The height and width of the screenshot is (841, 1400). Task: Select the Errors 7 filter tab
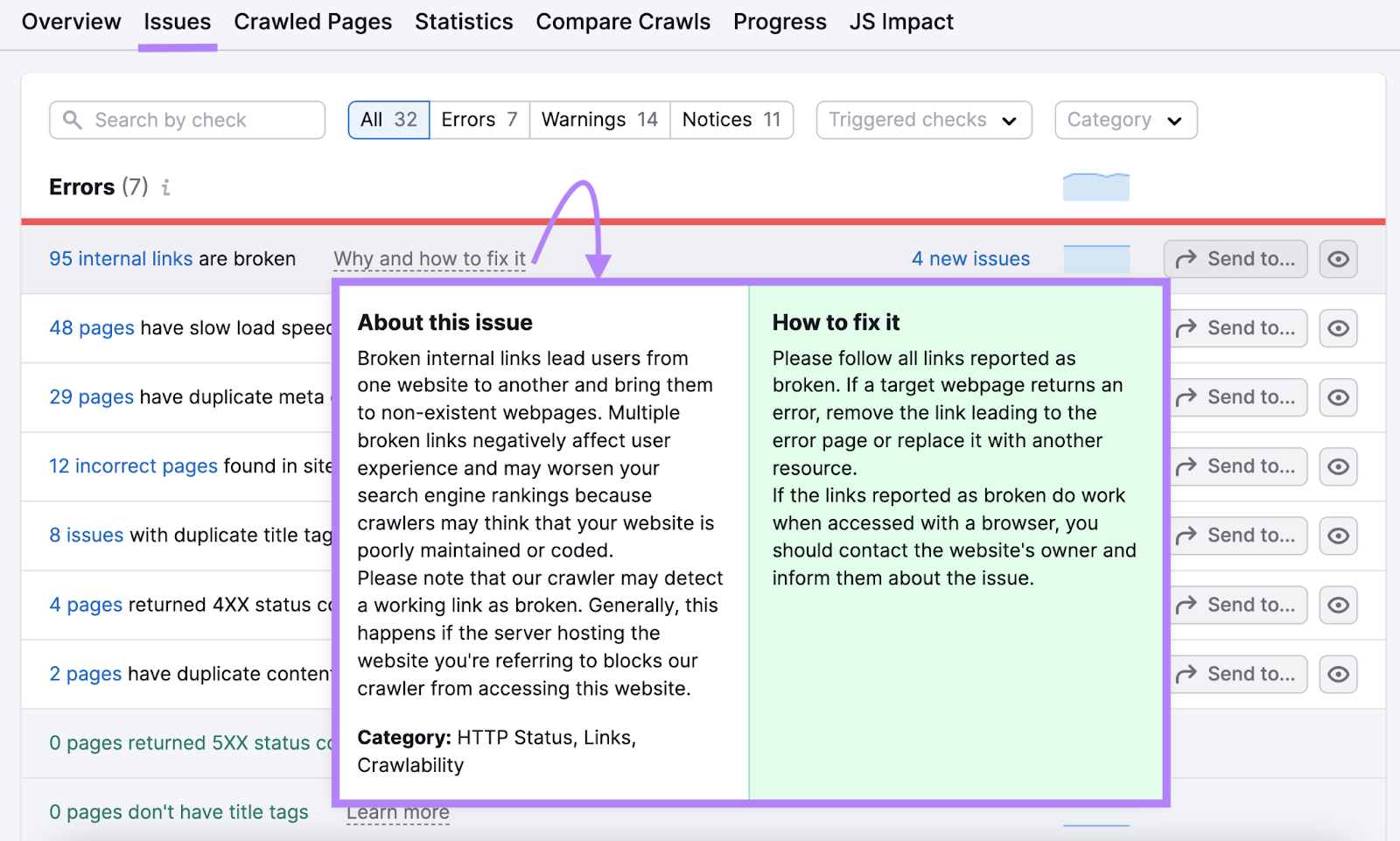tap(479, 120)
